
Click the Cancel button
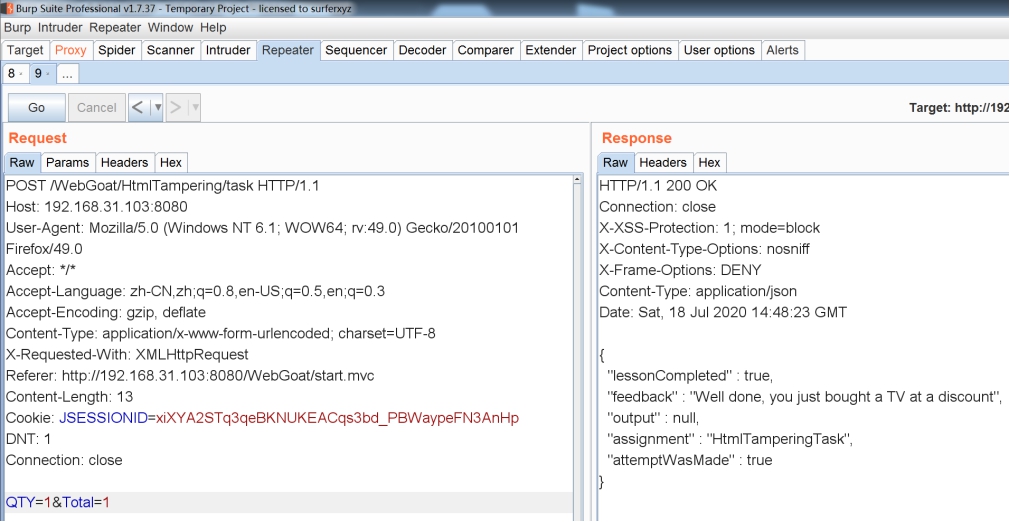point(97,108)
